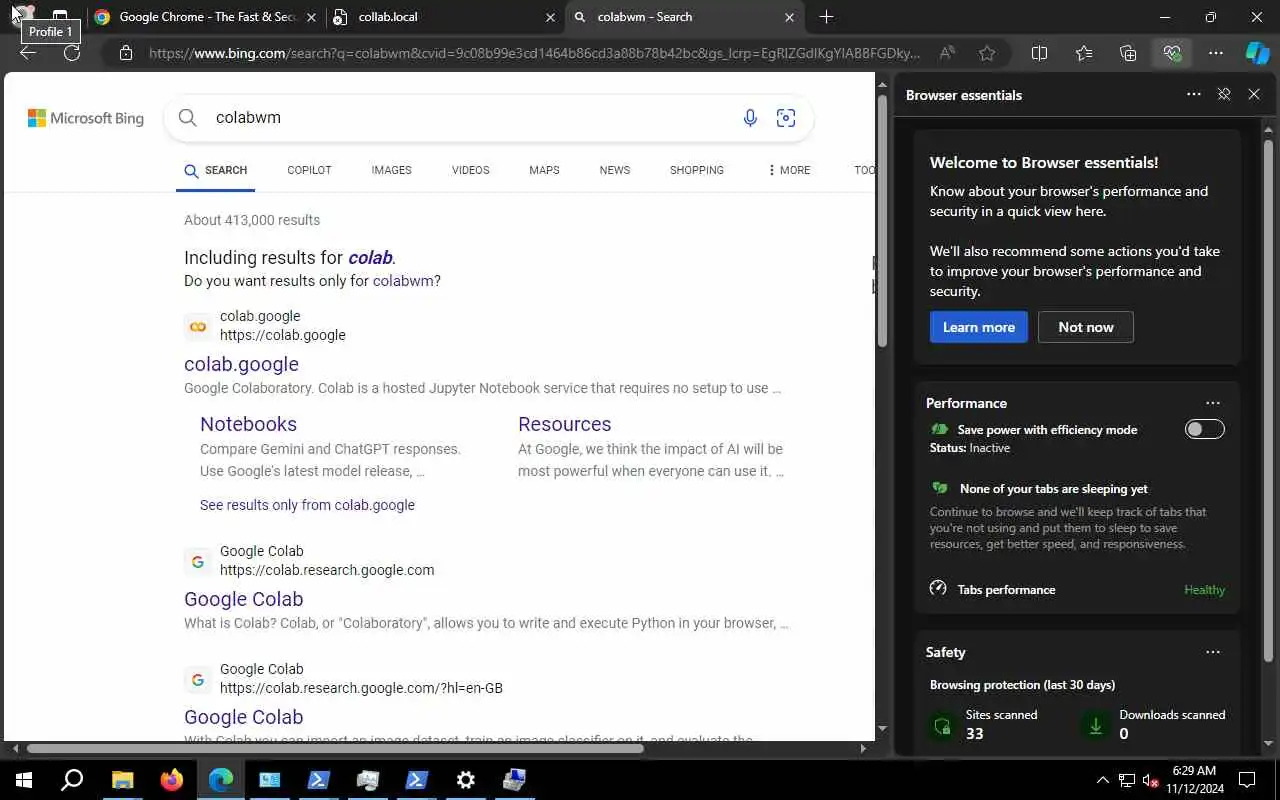Click the page vertical scrollbar thumb
The height and width of the screenshot is (800, 1280).
[882, 220]
